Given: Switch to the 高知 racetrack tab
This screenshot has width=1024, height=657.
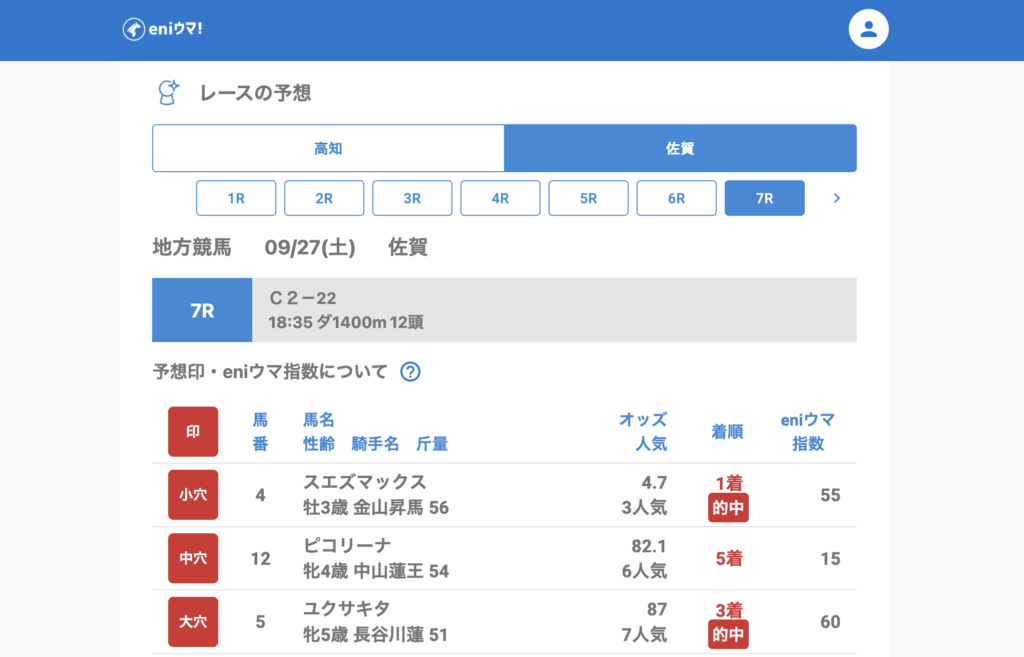Looking at the screenshot, I should (x=328, y=148).
